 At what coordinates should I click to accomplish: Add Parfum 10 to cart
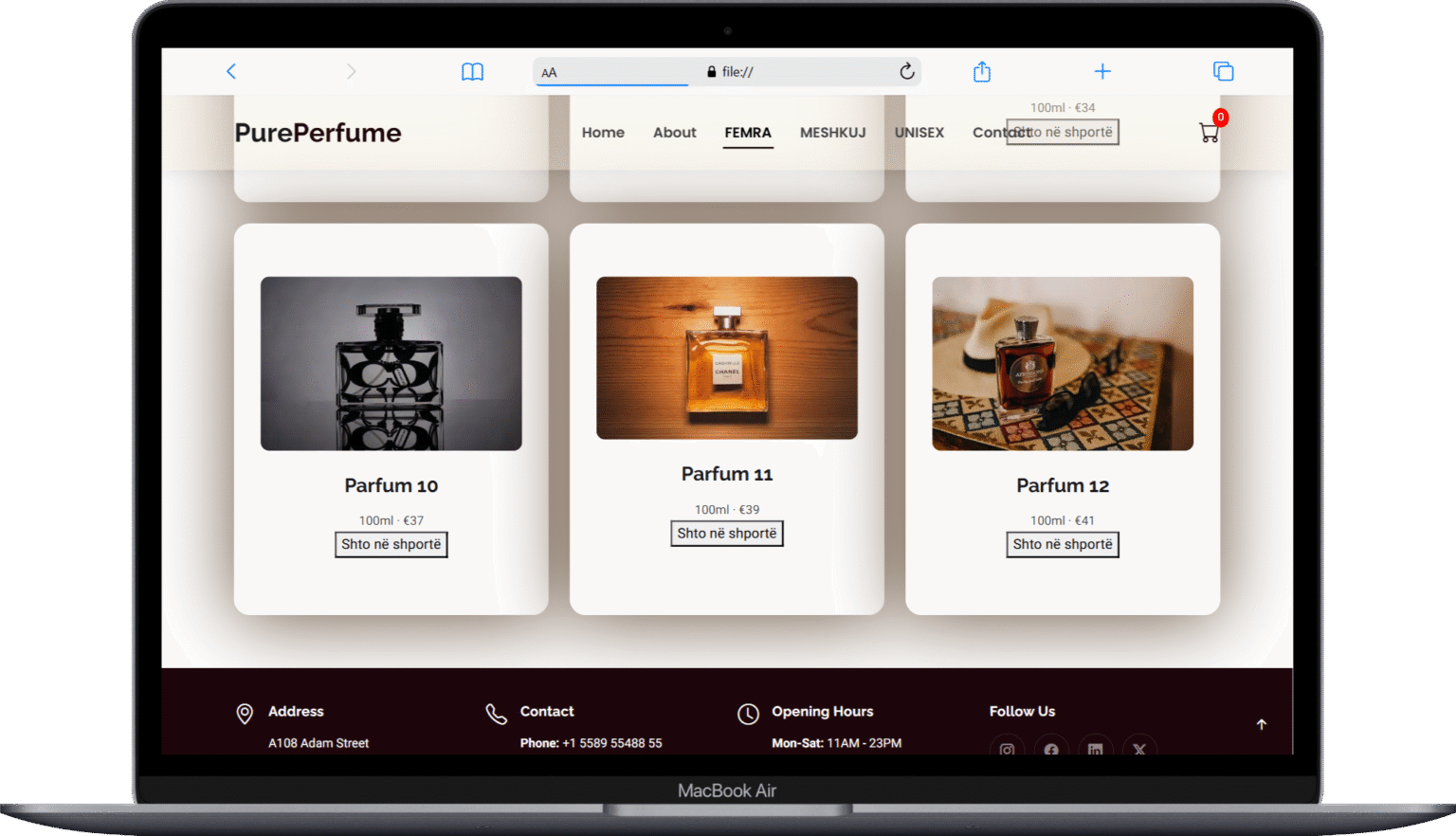pos(391,544)
